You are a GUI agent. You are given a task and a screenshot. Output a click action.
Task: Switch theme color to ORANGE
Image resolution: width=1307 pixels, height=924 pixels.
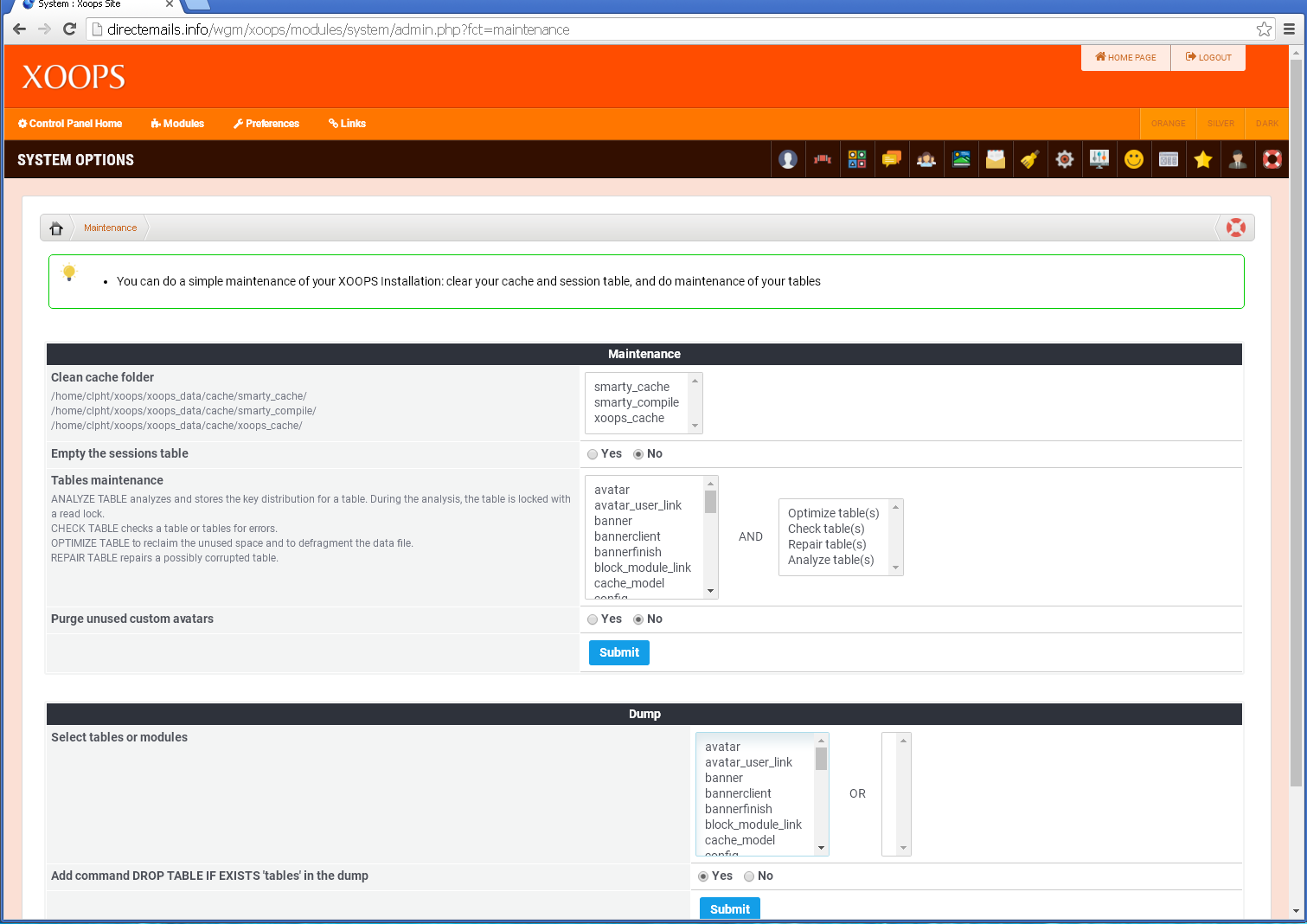click(x=1168, y=124)
